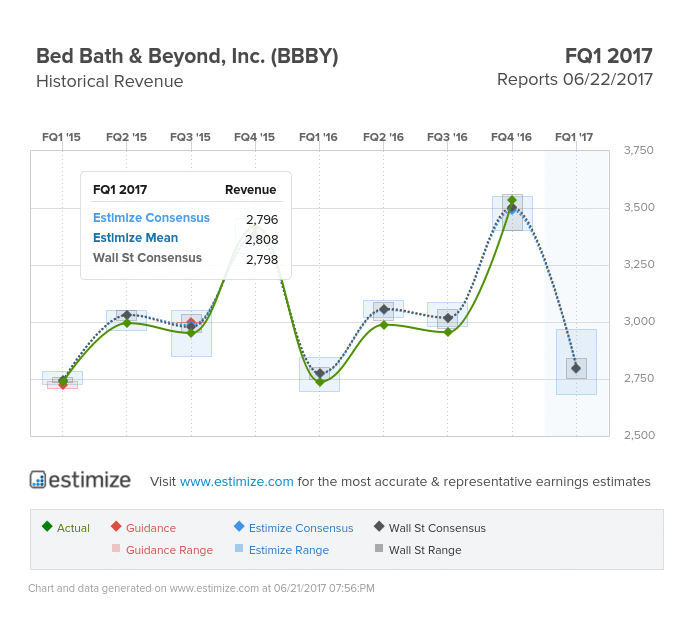Click the red Guidance legend diamond
Screen dimensions: 685x620
(116, 526)
